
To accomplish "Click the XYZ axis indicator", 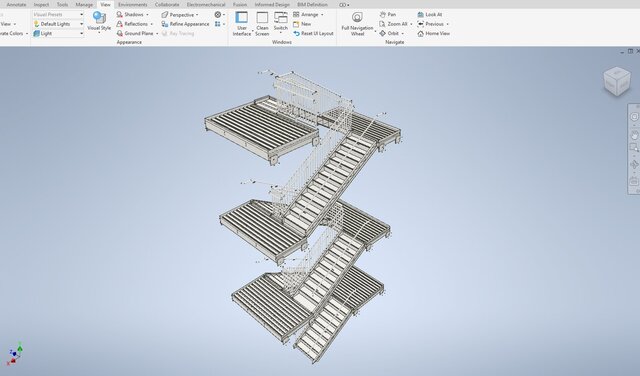I will pos(14,354).
